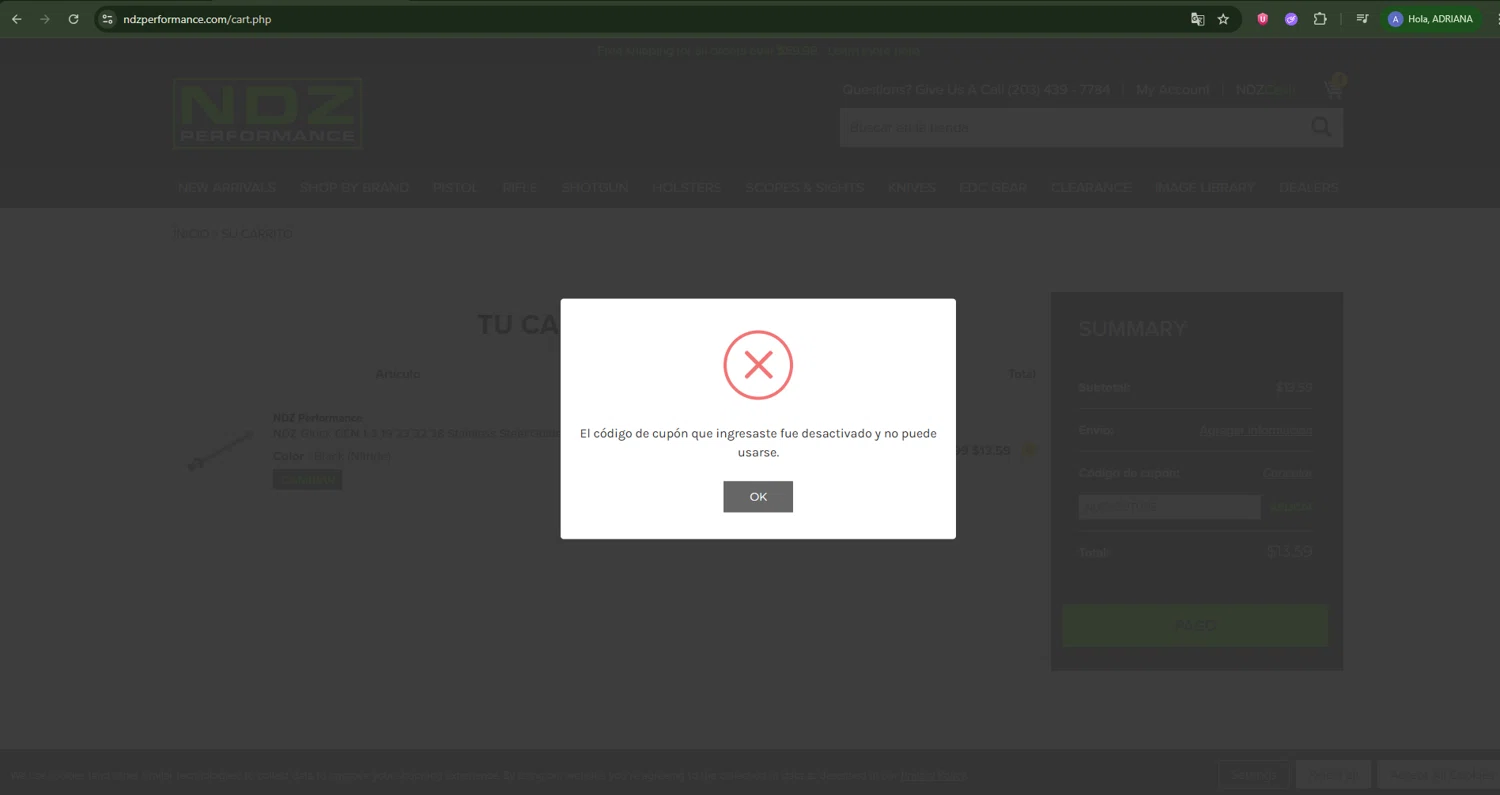Open the NDZ Cash link
The width and height of the screenshot is (1500, 795).
(x=1265, y=89)
